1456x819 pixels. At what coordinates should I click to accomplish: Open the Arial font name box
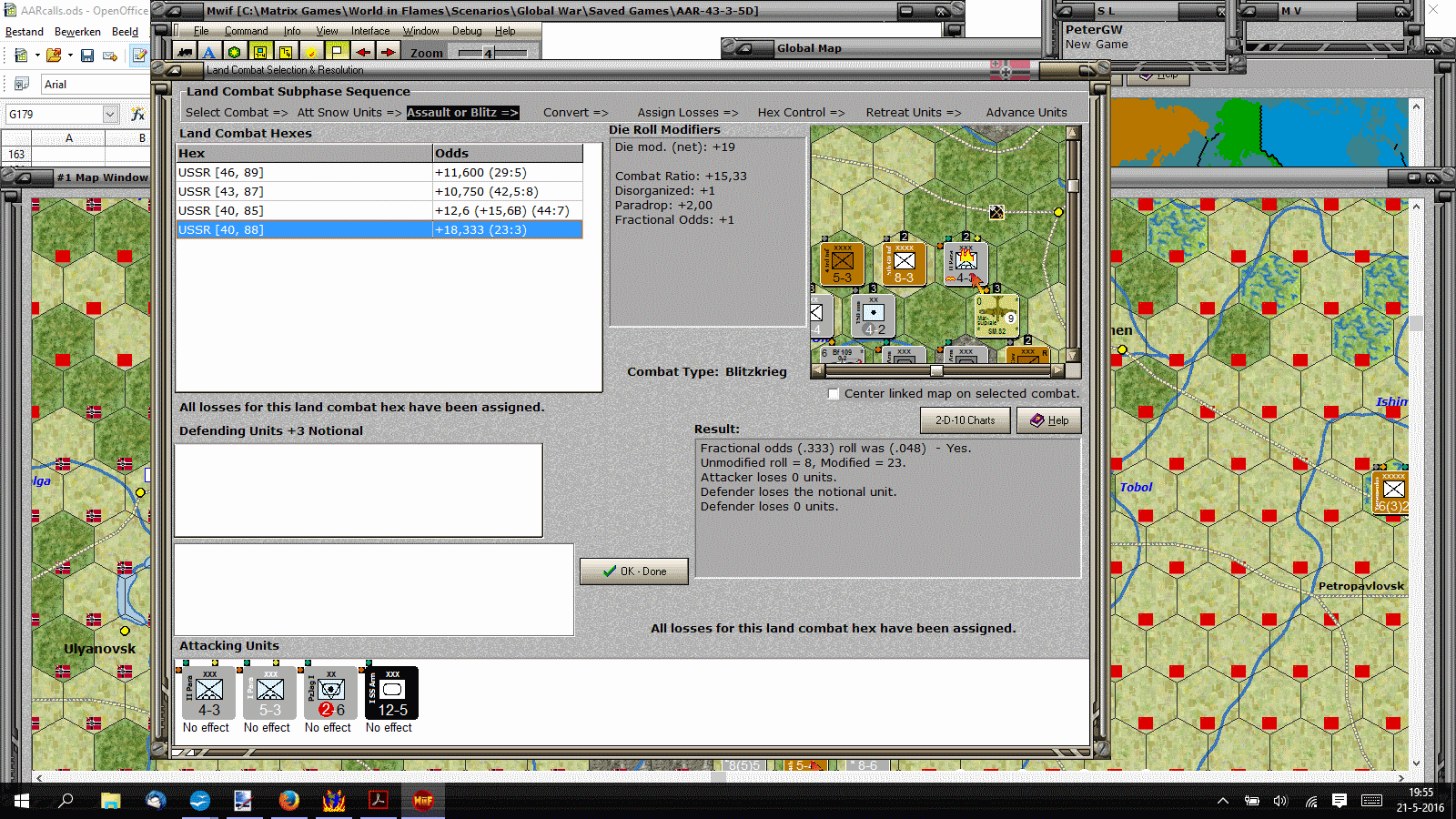tap(95, 85)
